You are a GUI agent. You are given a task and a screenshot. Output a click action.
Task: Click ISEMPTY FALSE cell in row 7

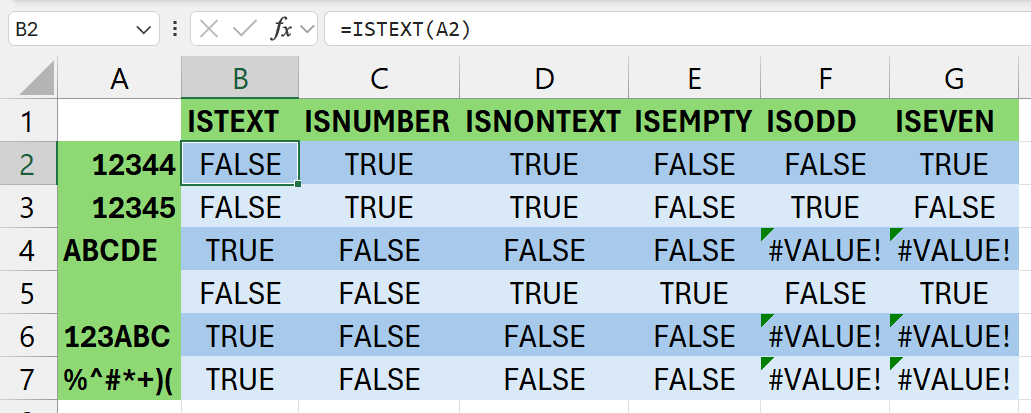[x=694, y=379]
